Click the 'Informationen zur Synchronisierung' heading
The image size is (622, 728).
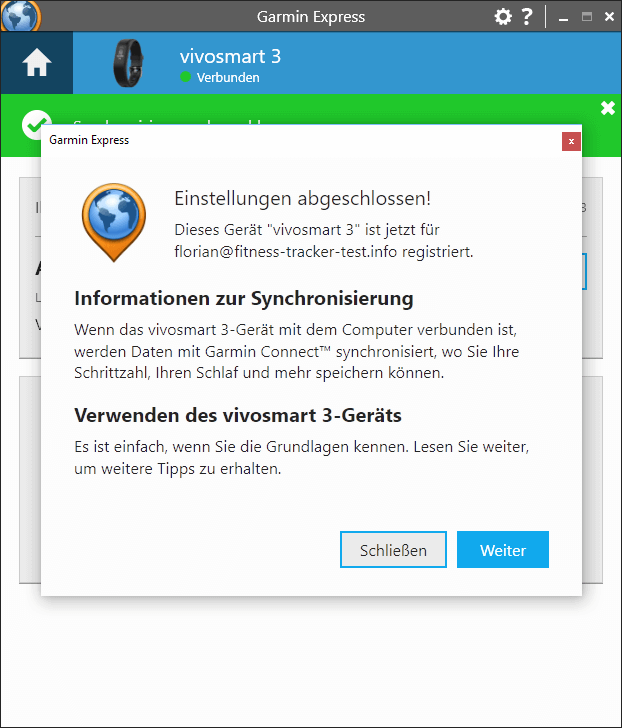[244, 299]
